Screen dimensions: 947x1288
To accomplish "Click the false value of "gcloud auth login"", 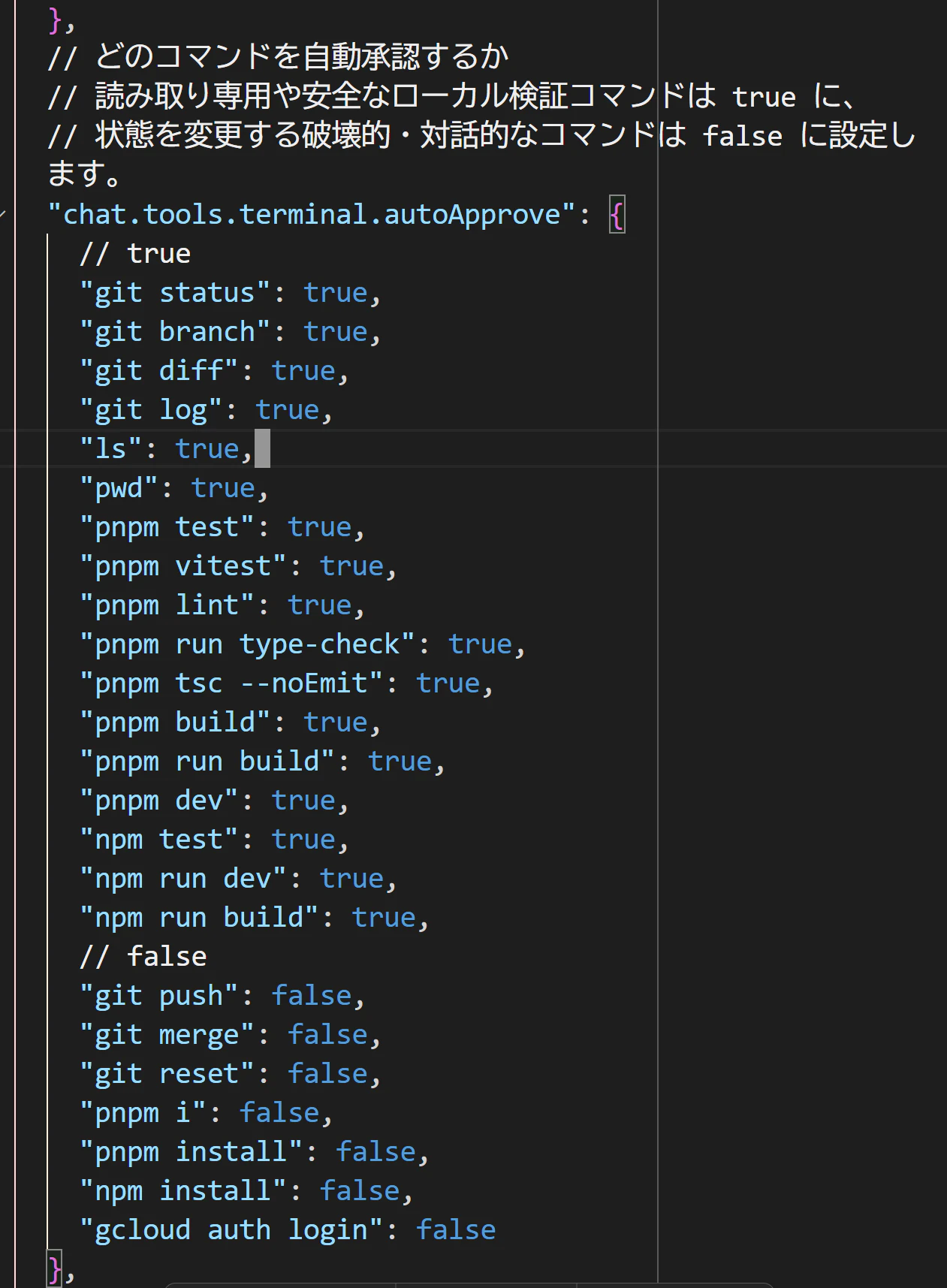I will [455, 1231].
